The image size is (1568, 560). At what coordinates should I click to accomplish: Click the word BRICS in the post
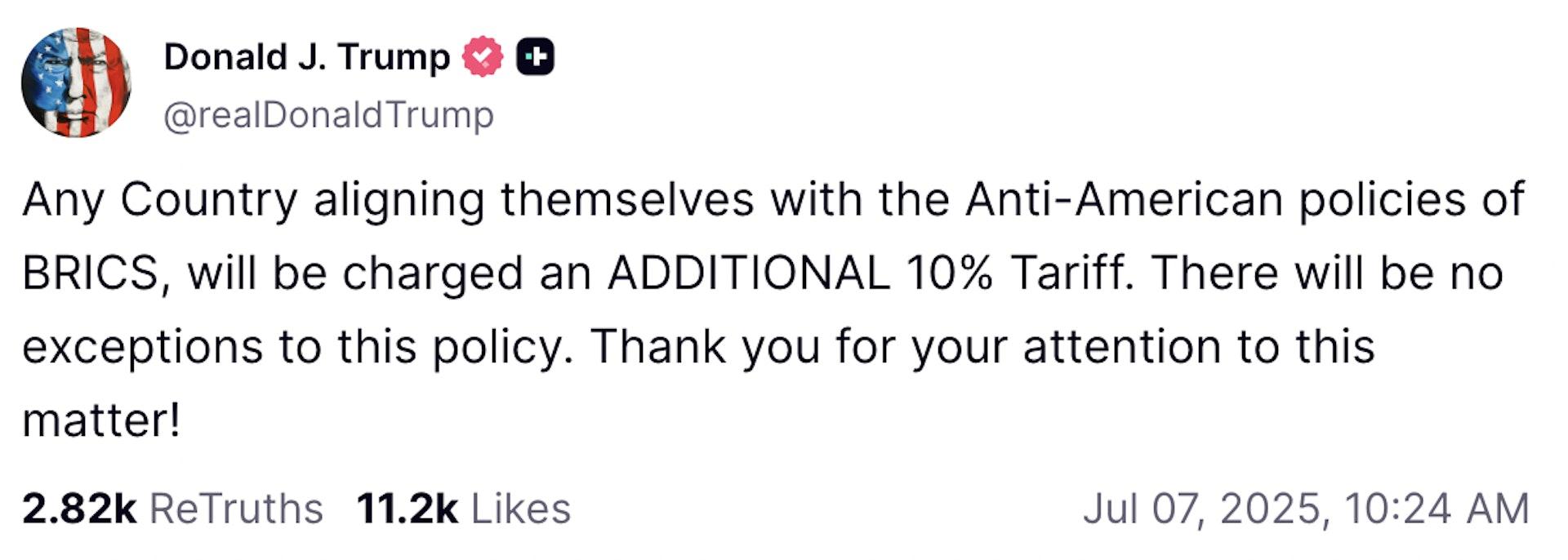tap(90, 273)
